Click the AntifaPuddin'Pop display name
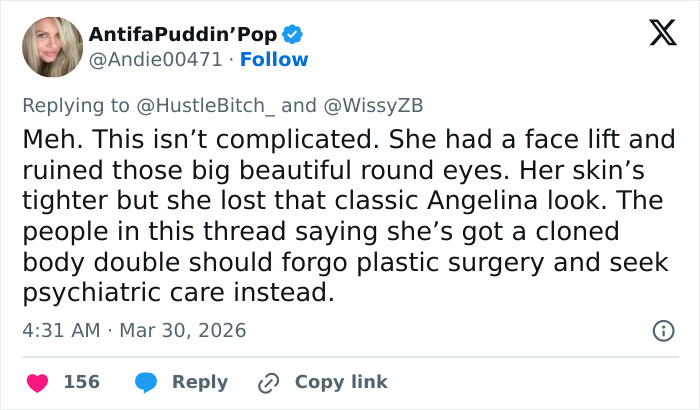 tap(182, 35)
